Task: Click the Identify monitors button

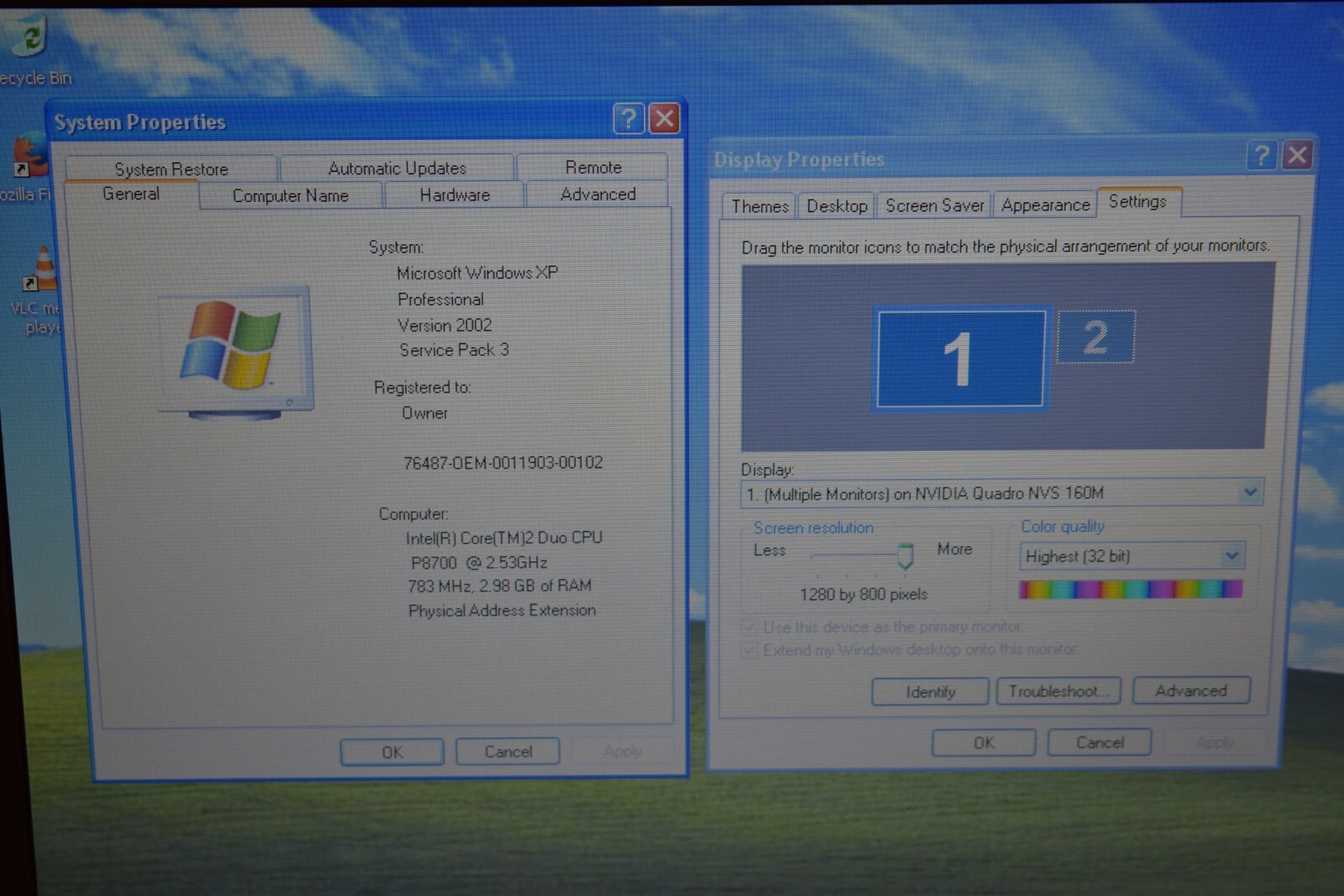Action: pyautogui.click(x=930, y=691)
